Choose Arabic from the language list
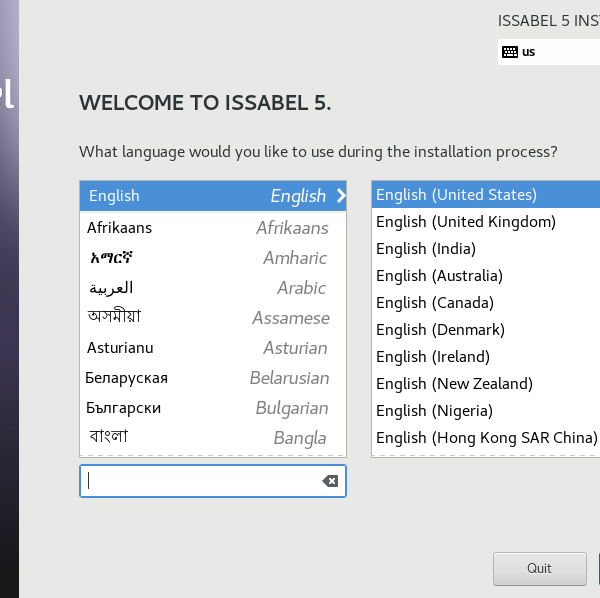600x598 pixels. tap(212, 288)
